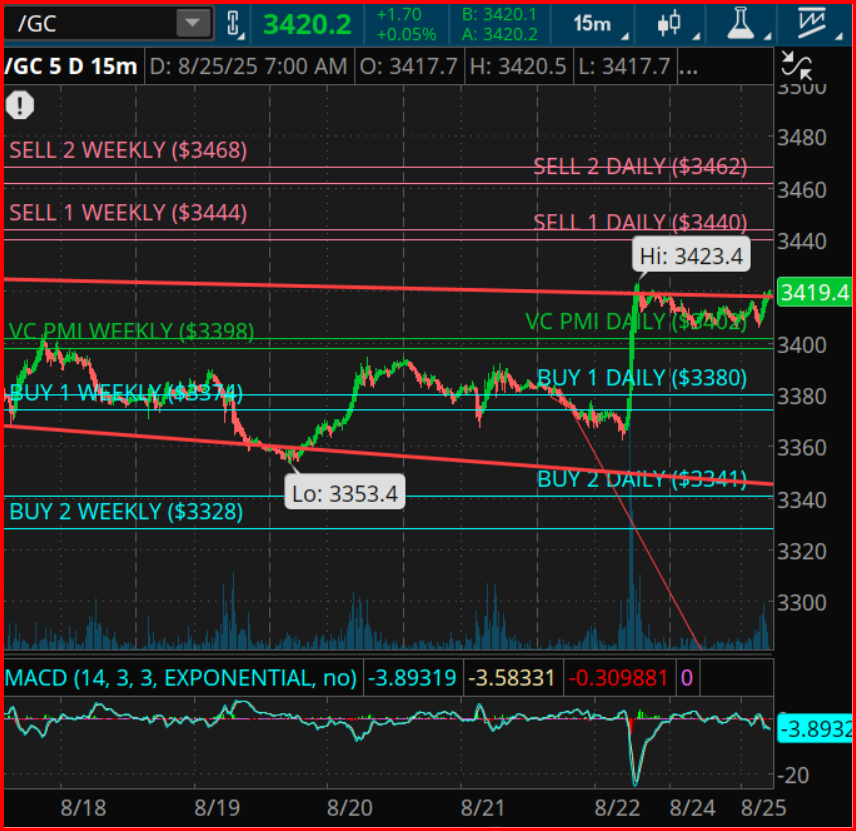The image size is (856, 831).
Task: Click the 3300 price axis label
Action: point(801,603)
